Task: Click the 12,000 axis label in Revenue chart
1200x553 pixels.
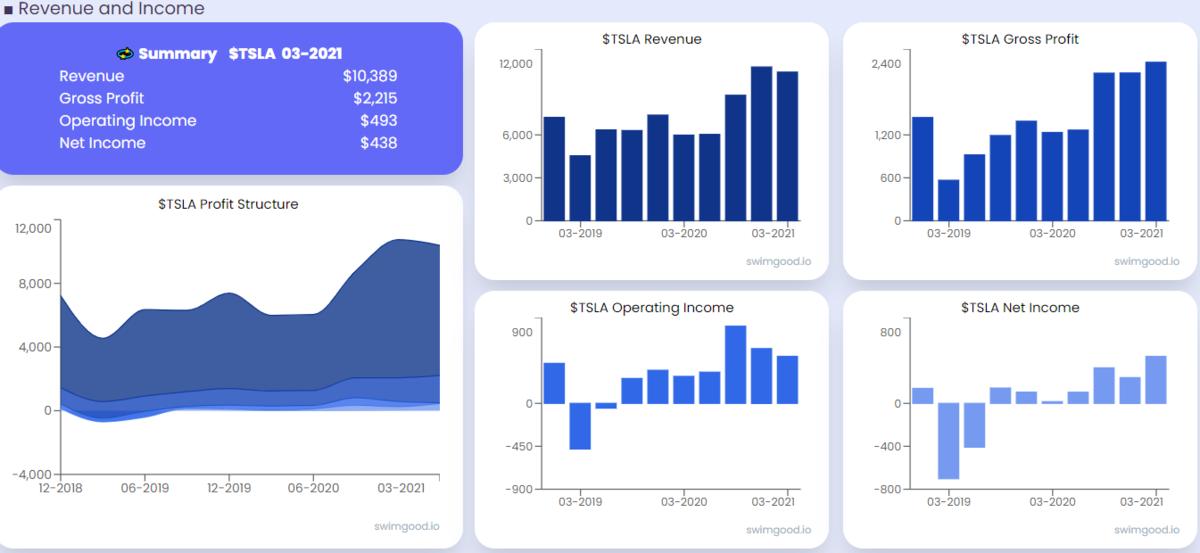Action: (x=515, y=64)
